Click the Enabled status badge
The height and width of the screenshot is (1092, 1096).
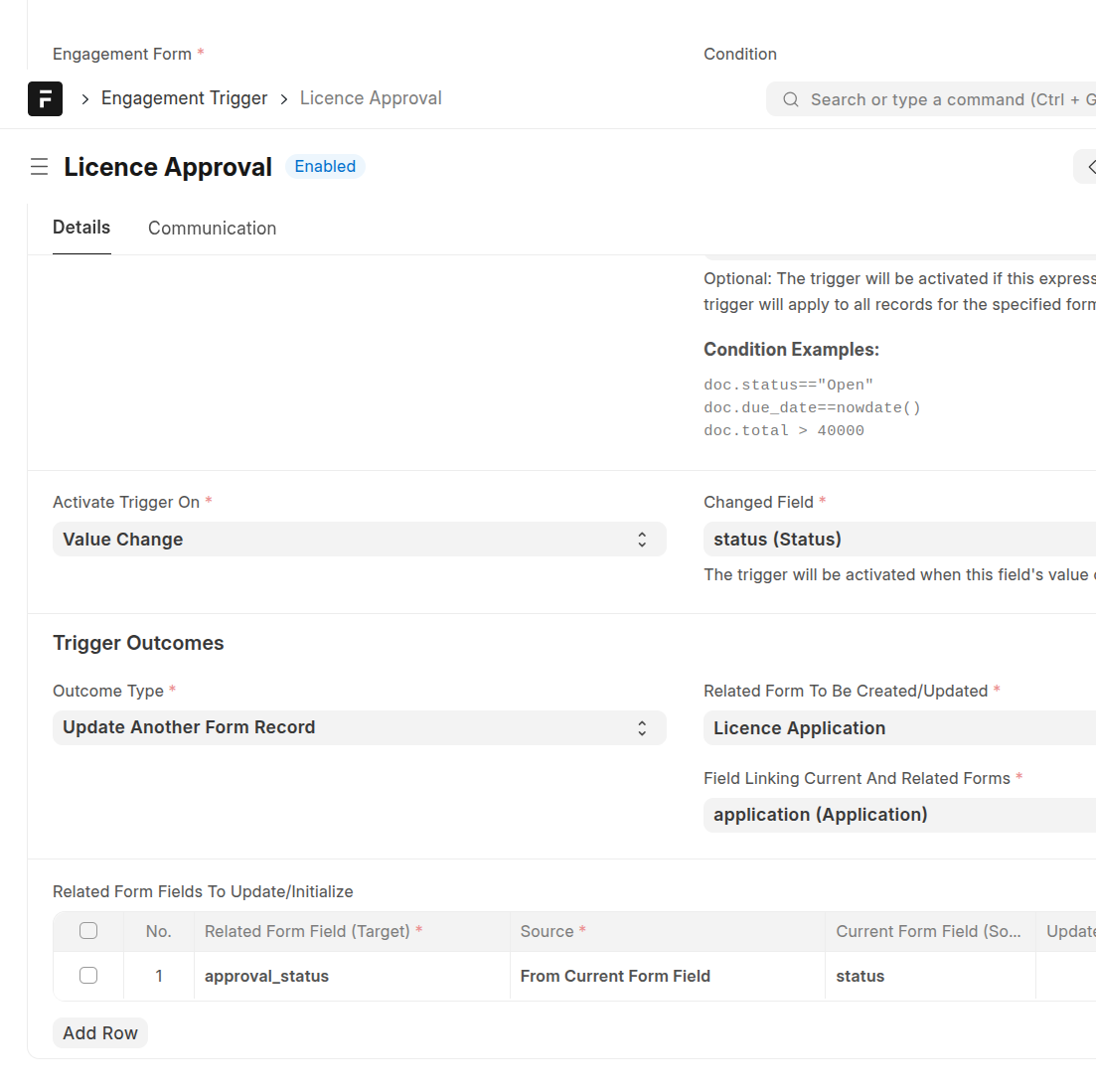click(x=325, y=166)
